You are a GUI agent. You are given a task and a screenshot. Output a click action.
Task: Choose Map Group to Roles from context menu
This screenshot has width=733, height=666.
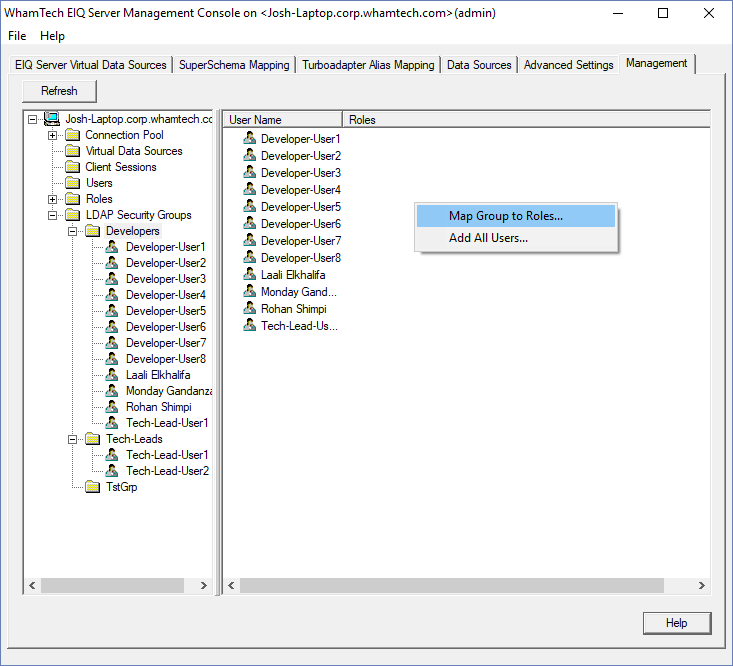(x=505, y=216)
